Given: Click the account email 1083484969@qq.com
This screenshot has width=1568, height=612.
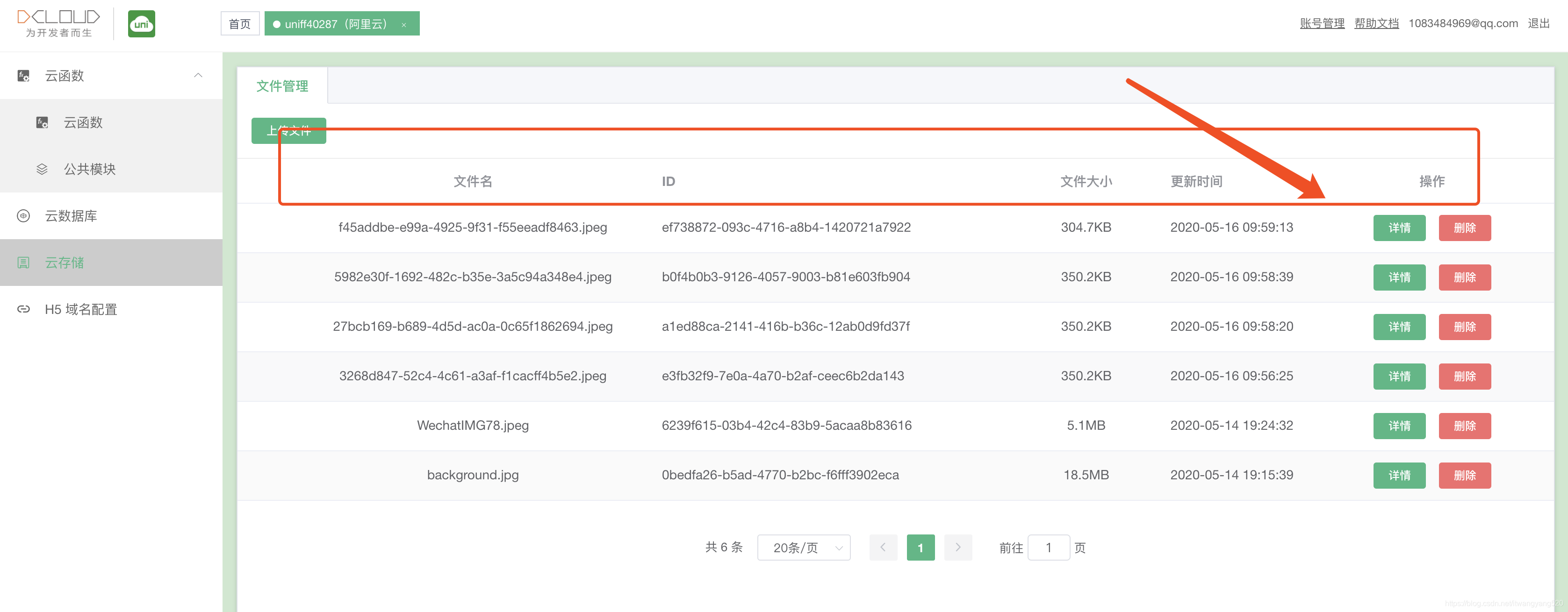Looking at the screenshot, I should (x=1463, y=23).
